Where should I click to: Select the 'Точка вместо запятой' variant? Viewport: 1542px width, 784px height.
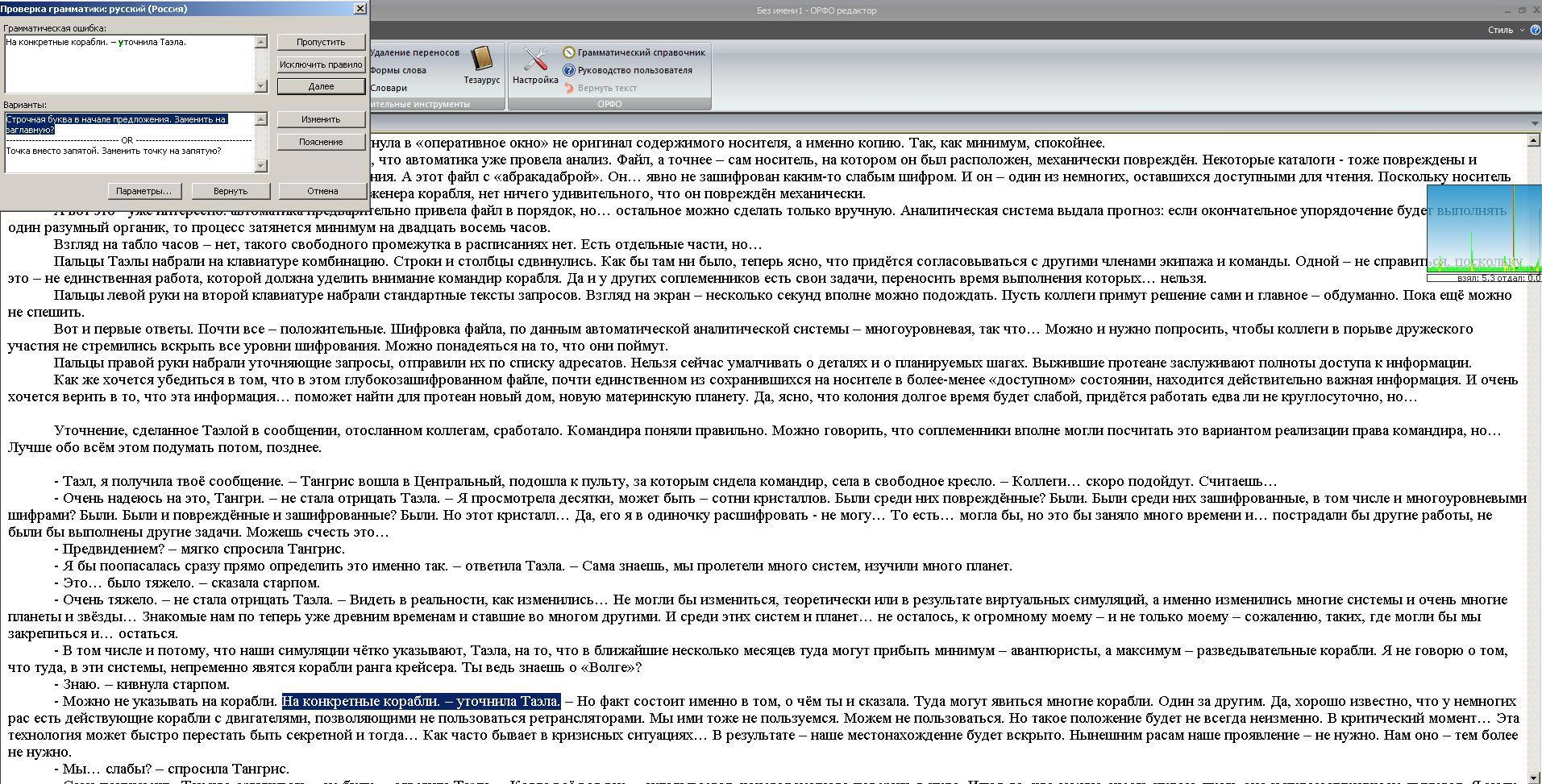(113, 151)
